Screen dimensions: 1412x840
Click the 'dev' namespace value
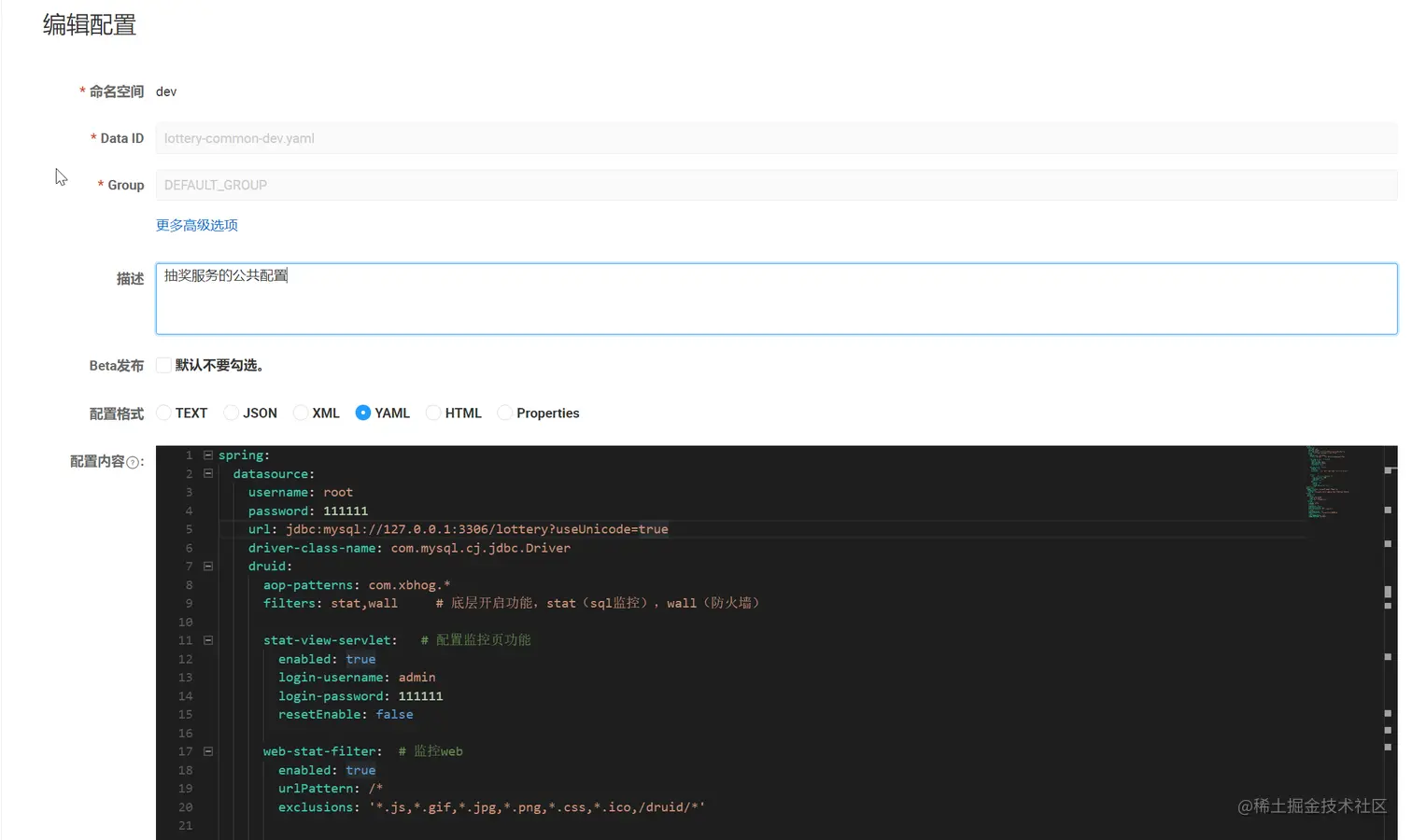(166, 91)
